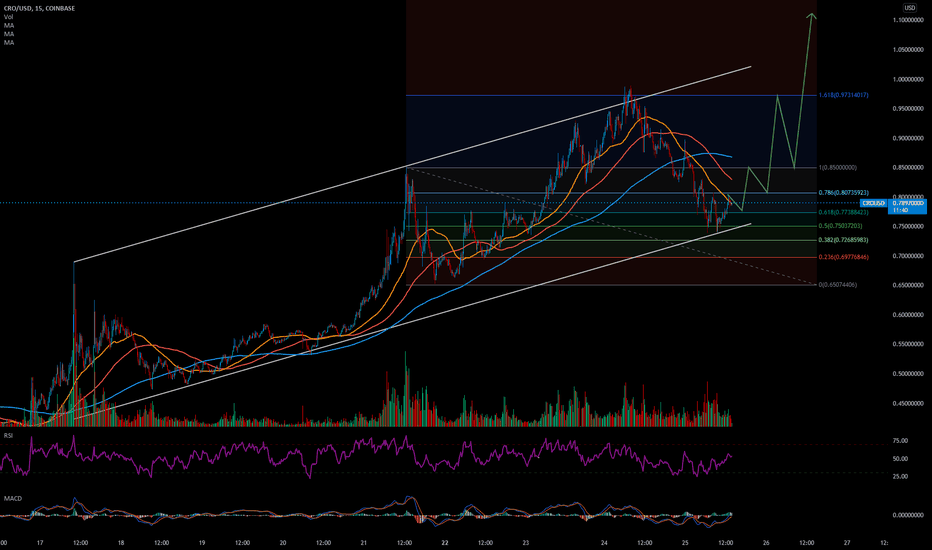Click the RSI 25.00 scale value
932x550 pixels.
tap(900, 476)
